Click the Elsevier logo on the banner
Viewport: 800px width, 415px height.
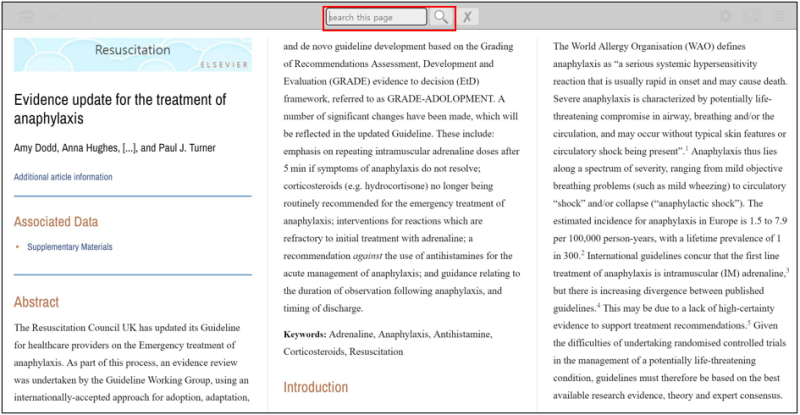pos(224,65)
